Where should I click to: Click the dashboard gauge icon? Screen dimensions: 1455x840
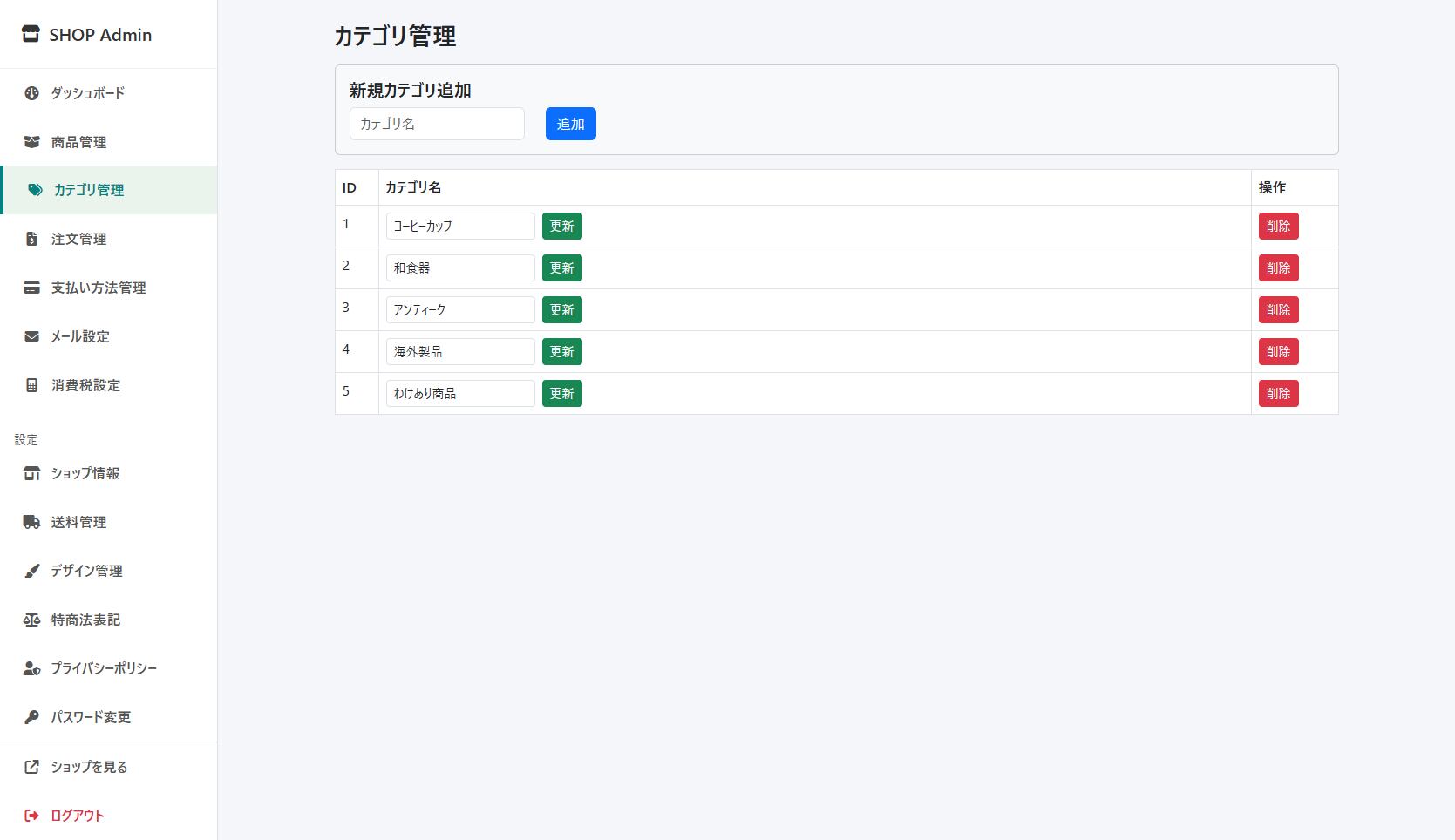click(32, 93)
